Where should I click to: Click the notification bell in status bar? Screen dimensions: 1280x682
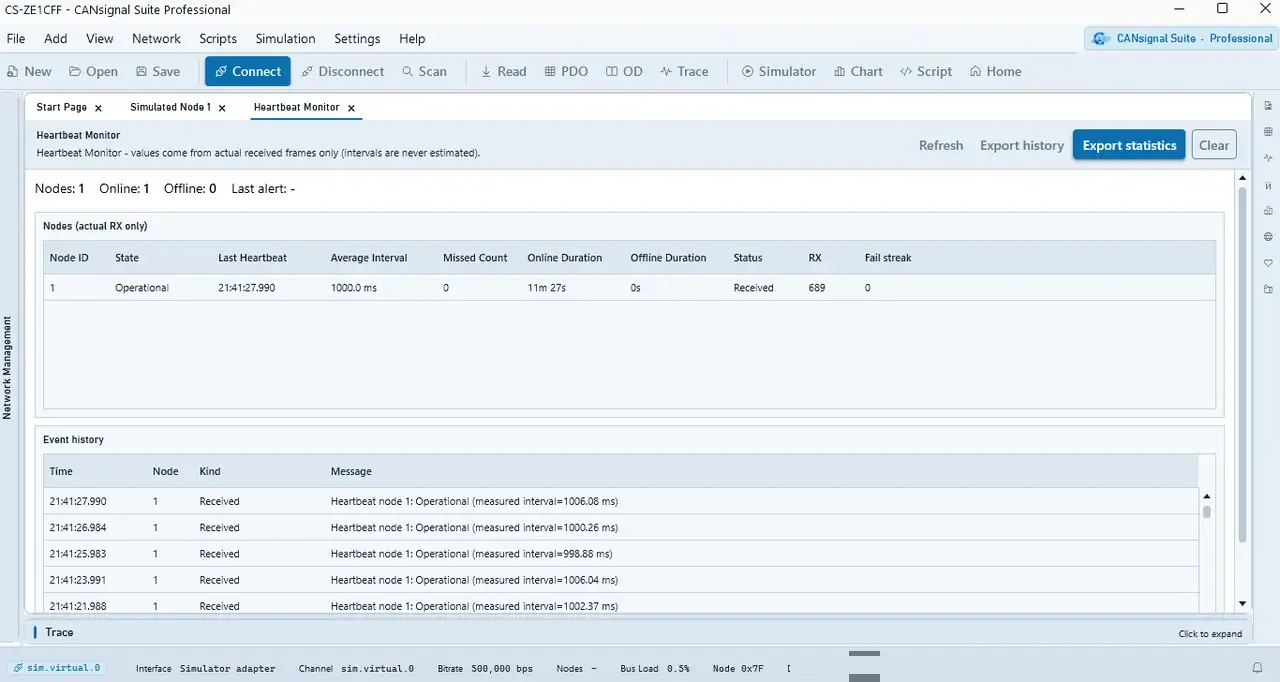(x=1258, y=668)
